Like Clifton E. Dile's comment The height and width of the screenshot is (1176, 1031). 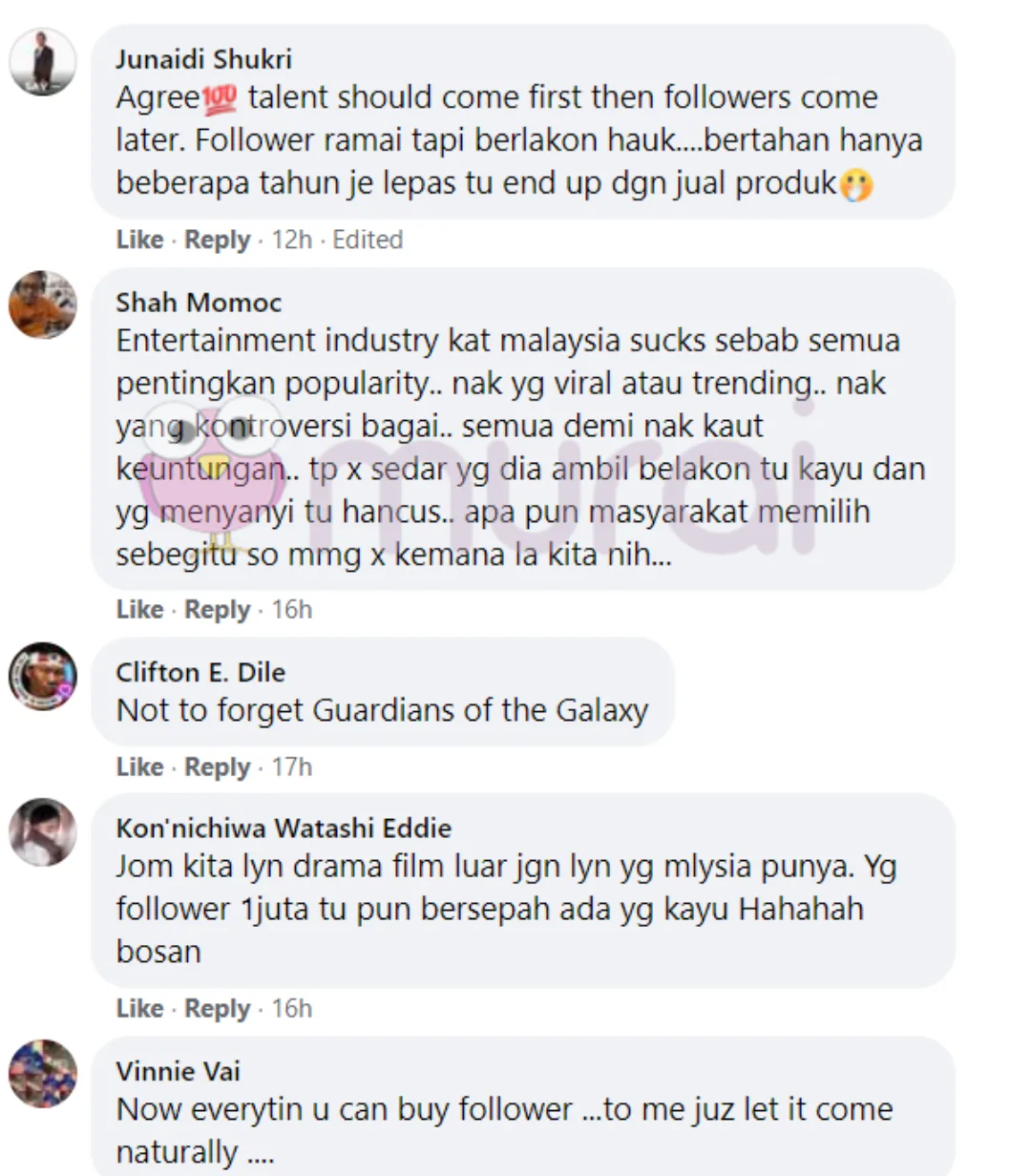click(139, 766)
